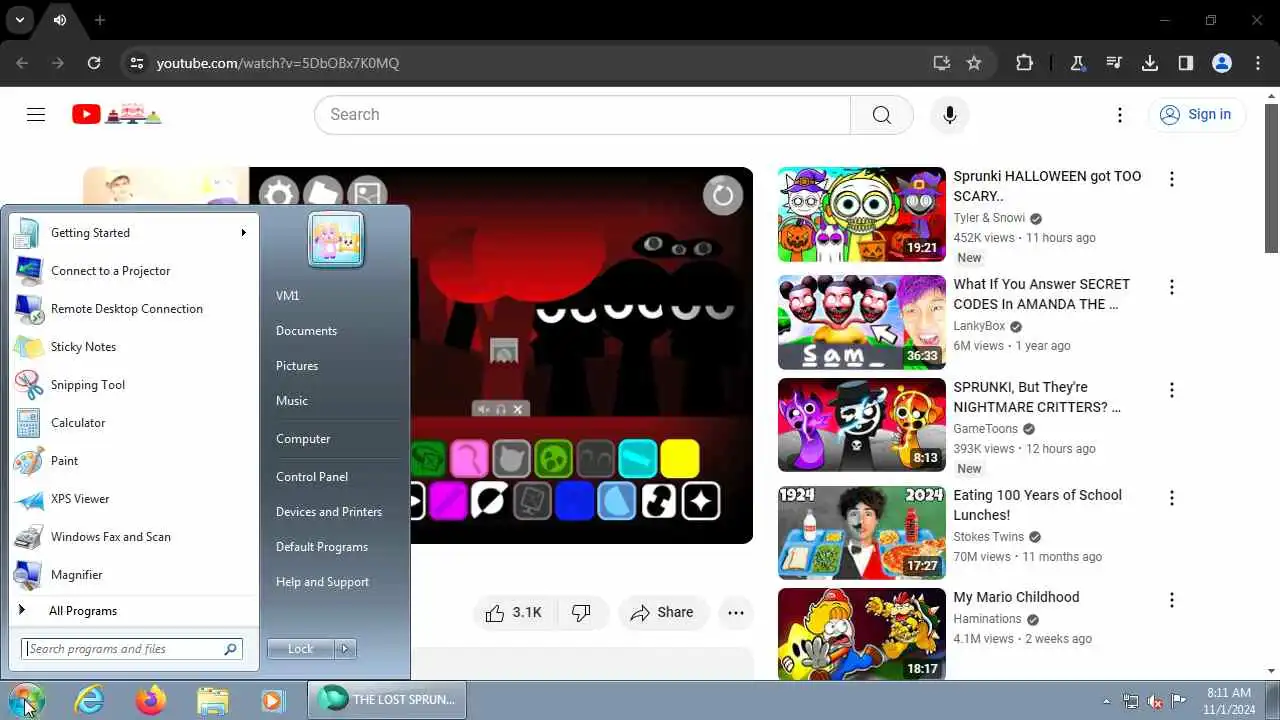Viewport: 1280px width, 720px height.
Task: Open Windows Fax and Scan
Action: point(132,537)
